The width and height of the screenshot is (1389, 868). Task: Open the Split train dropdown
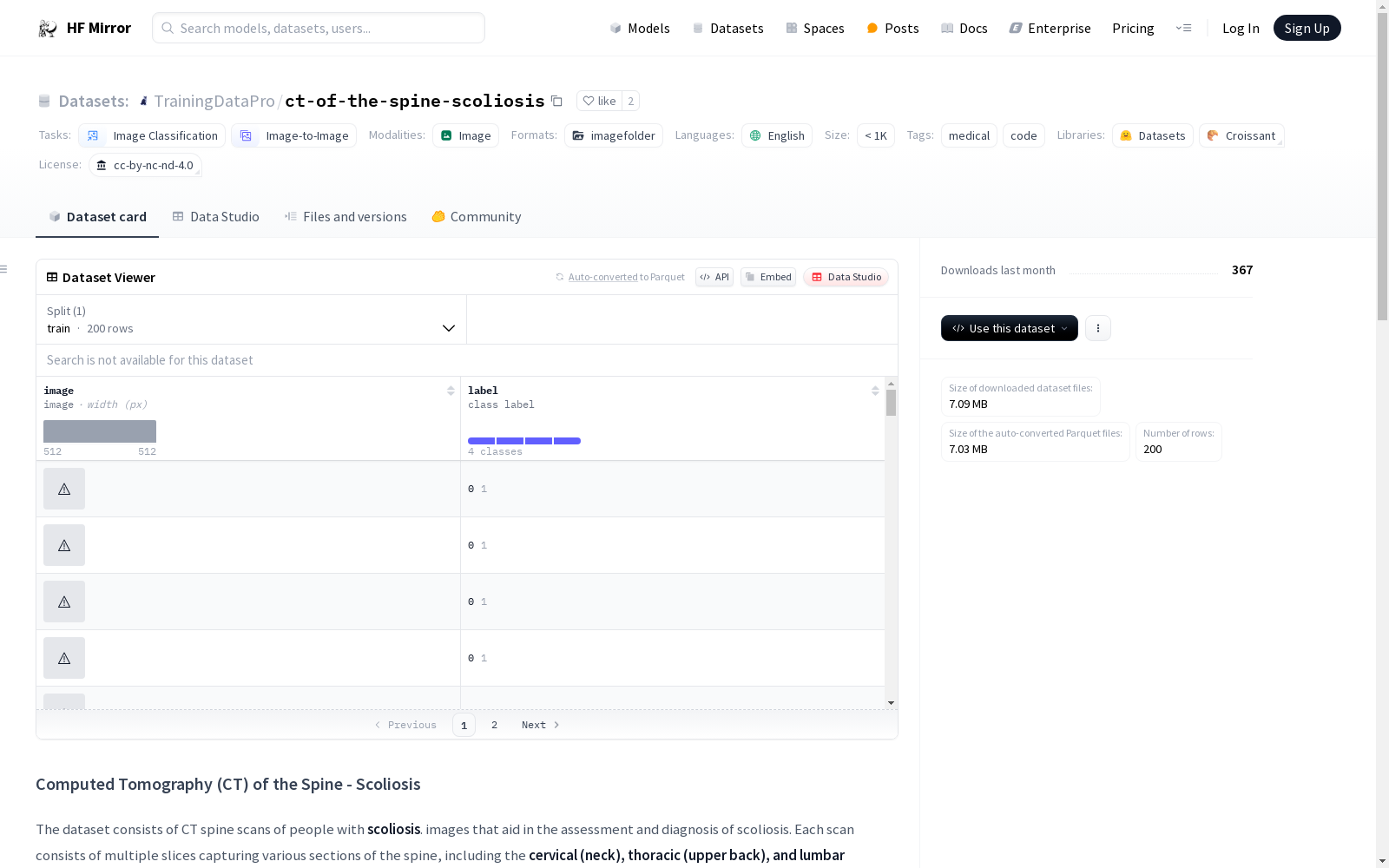click(x=251, y=319)
